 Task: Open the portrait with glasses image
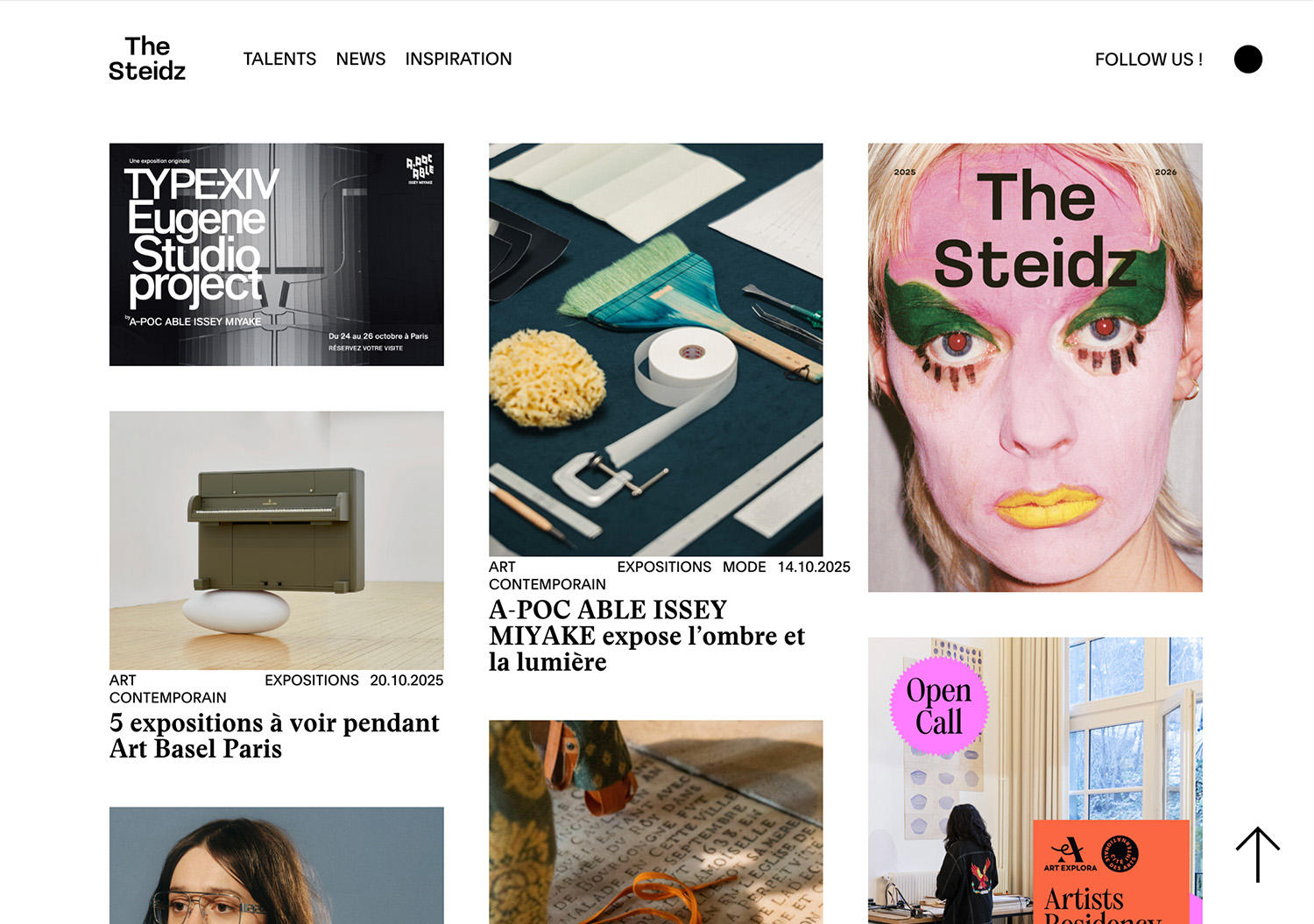277,865
